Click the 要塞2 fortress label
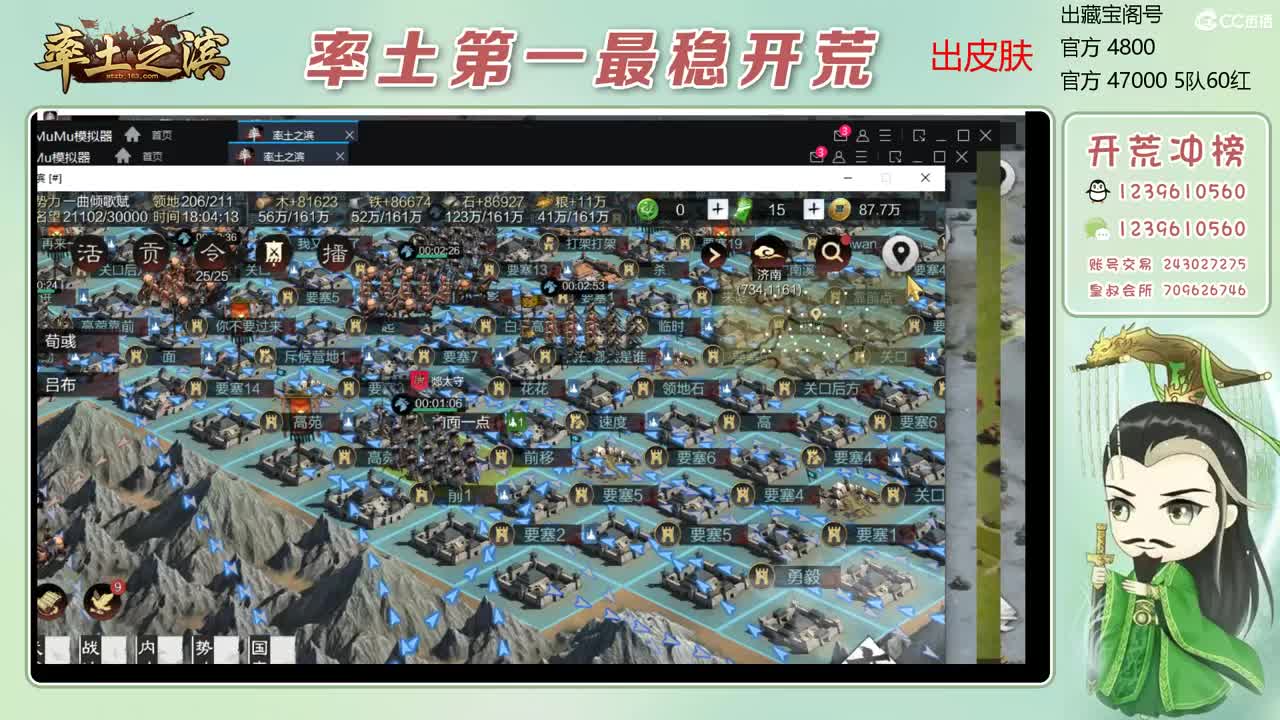Screen dimensions: 1280x720 tap(547, 535)
